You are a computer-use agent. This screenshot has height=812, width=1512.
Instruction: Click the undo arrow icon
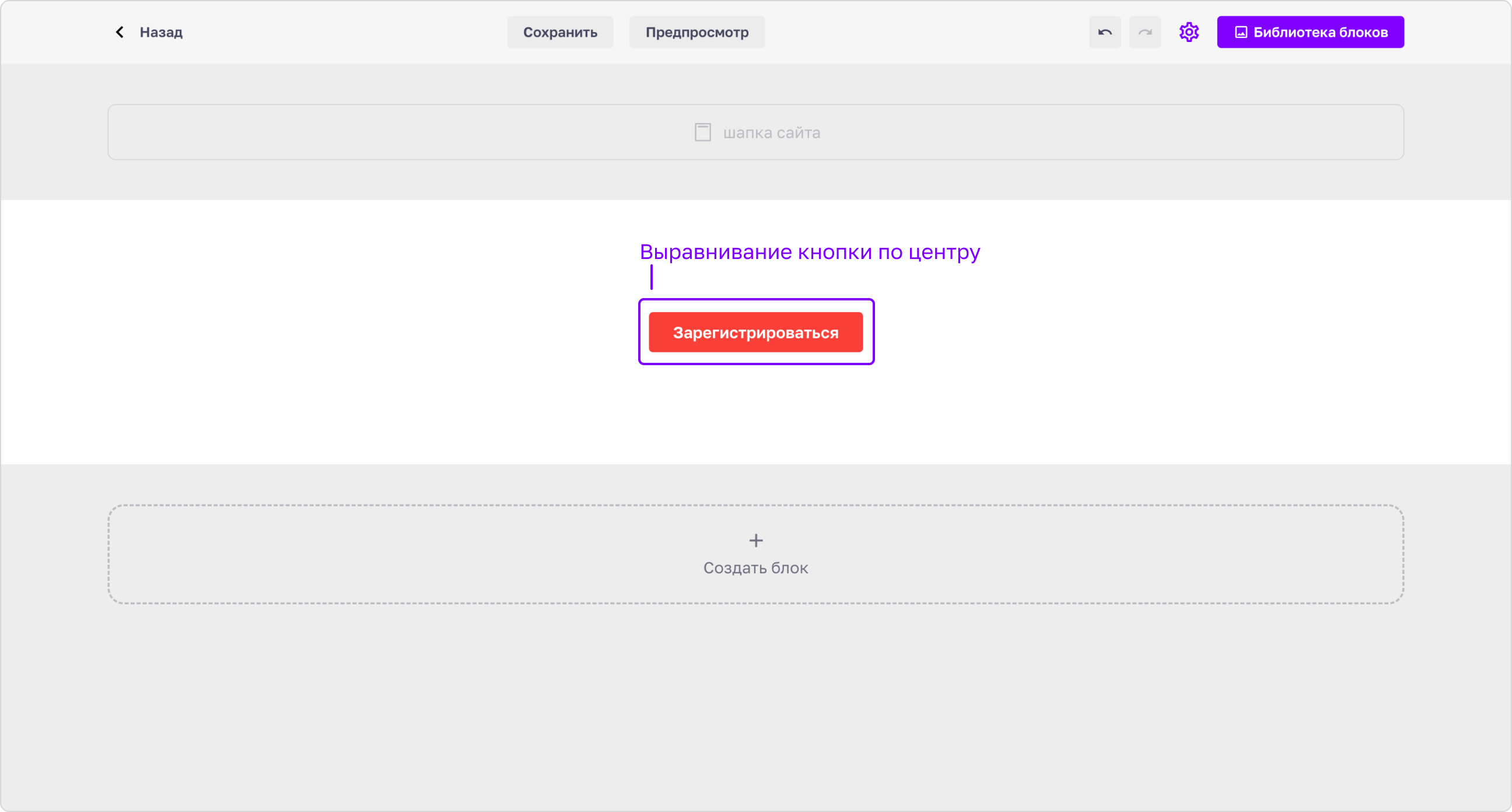(x=1105, y=32)
